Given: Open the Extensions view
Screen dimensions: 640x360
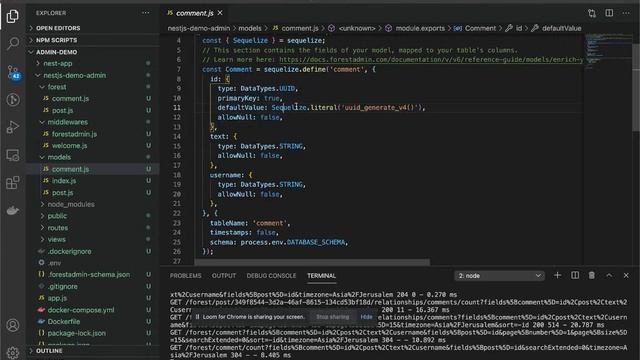Looking at the screenshot, I should (13, 183).
